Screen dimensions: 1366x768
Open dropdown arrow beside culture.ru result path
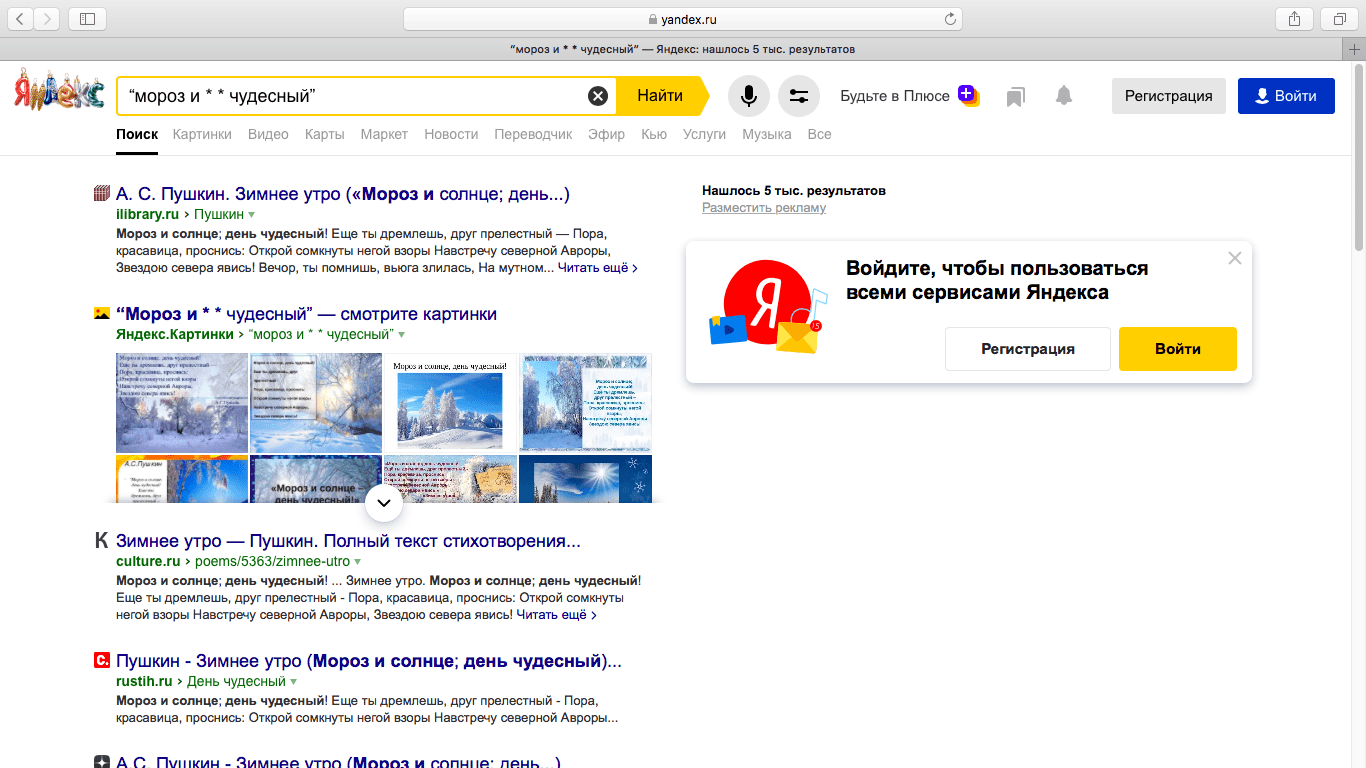(x=358, y=562)
